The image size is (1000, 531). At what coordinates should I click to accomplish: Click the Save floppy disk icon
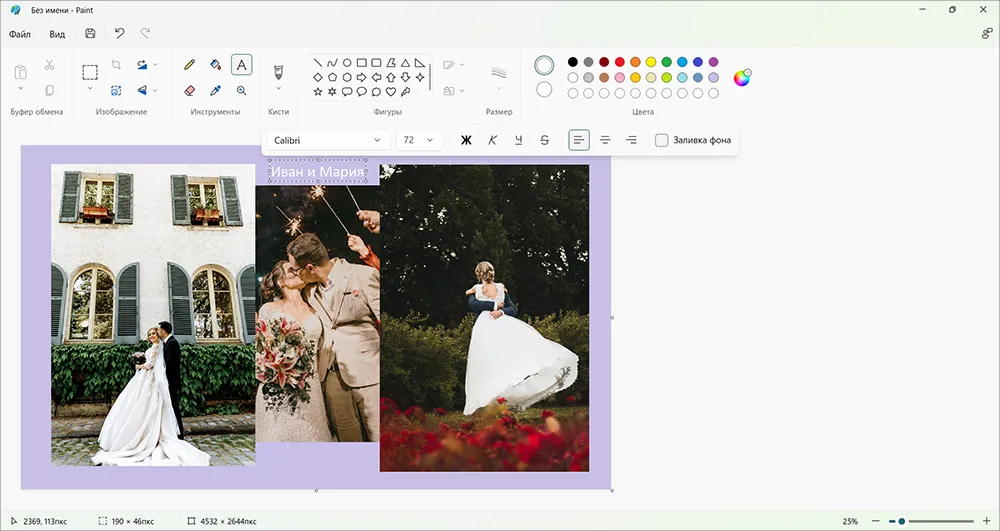coord(90,34)
